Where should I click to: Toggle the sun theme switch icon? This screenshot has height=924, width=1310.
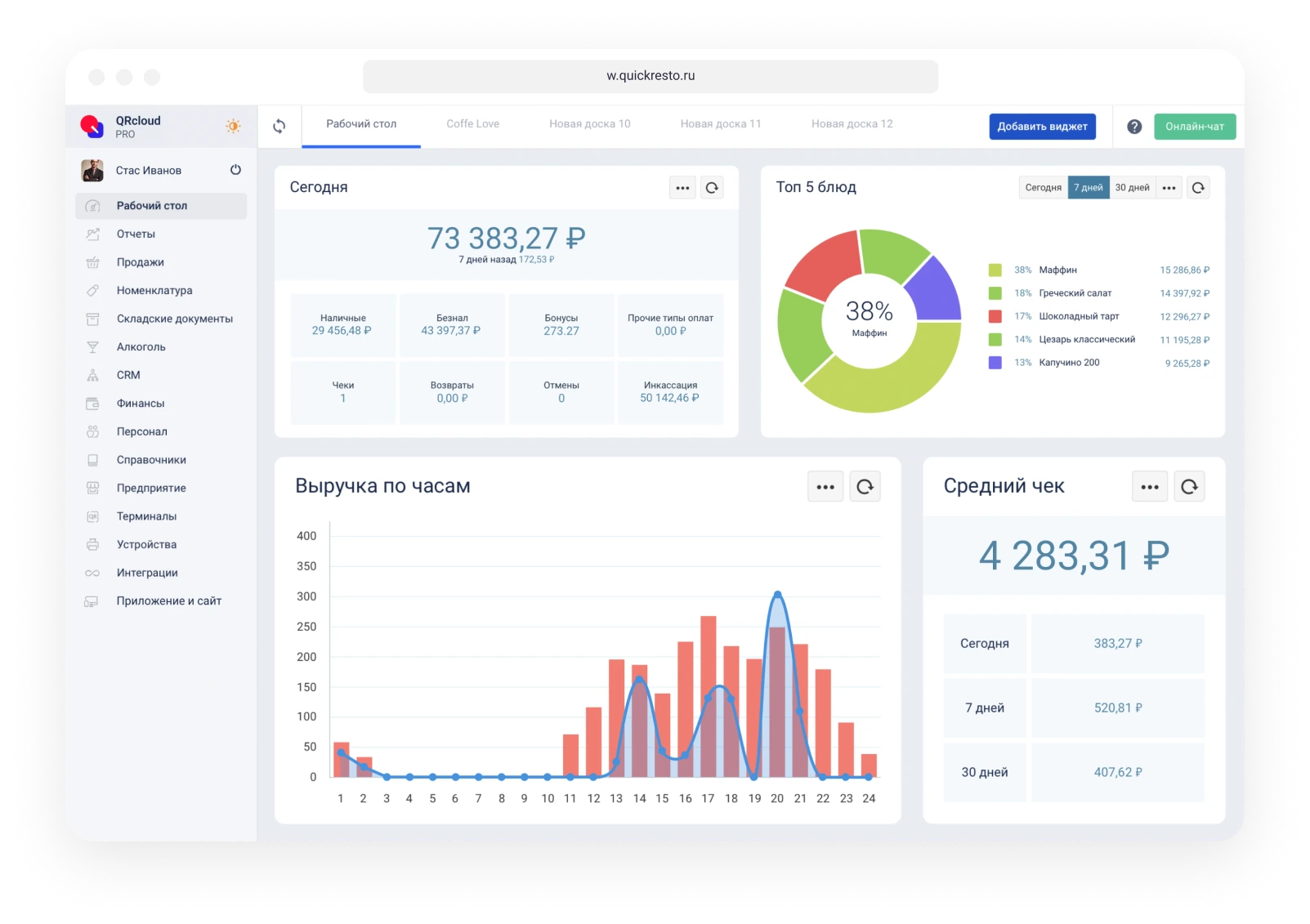(233, 126)
